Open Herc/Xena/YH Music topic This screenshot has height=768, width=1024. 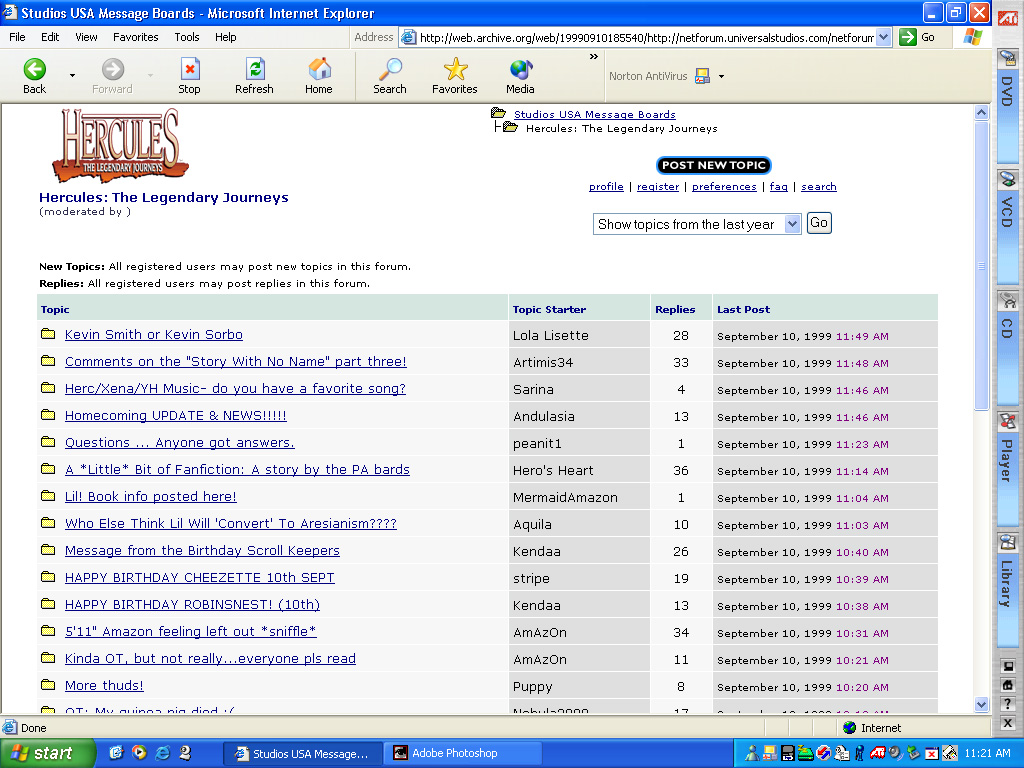[x=235, y=389]
